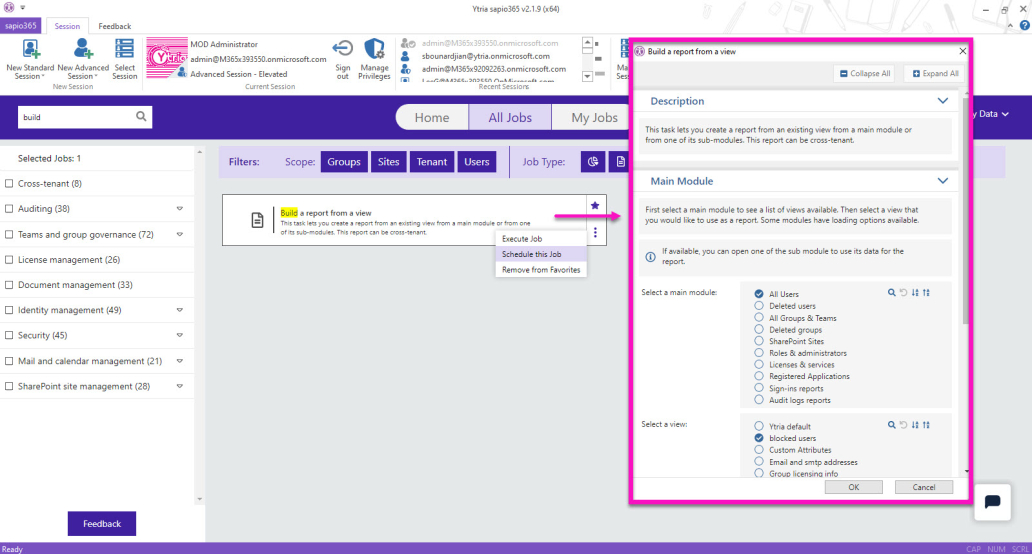Viewport: 1032px width, 554px height.
Task: Choose Schedule this Job from the context menu
Action: point(540,254)
